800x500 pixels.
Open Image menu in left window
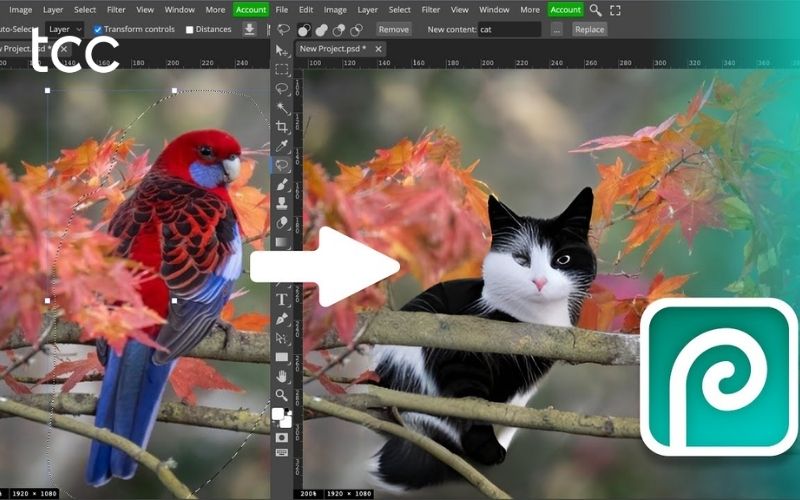(x=20, y=10)
